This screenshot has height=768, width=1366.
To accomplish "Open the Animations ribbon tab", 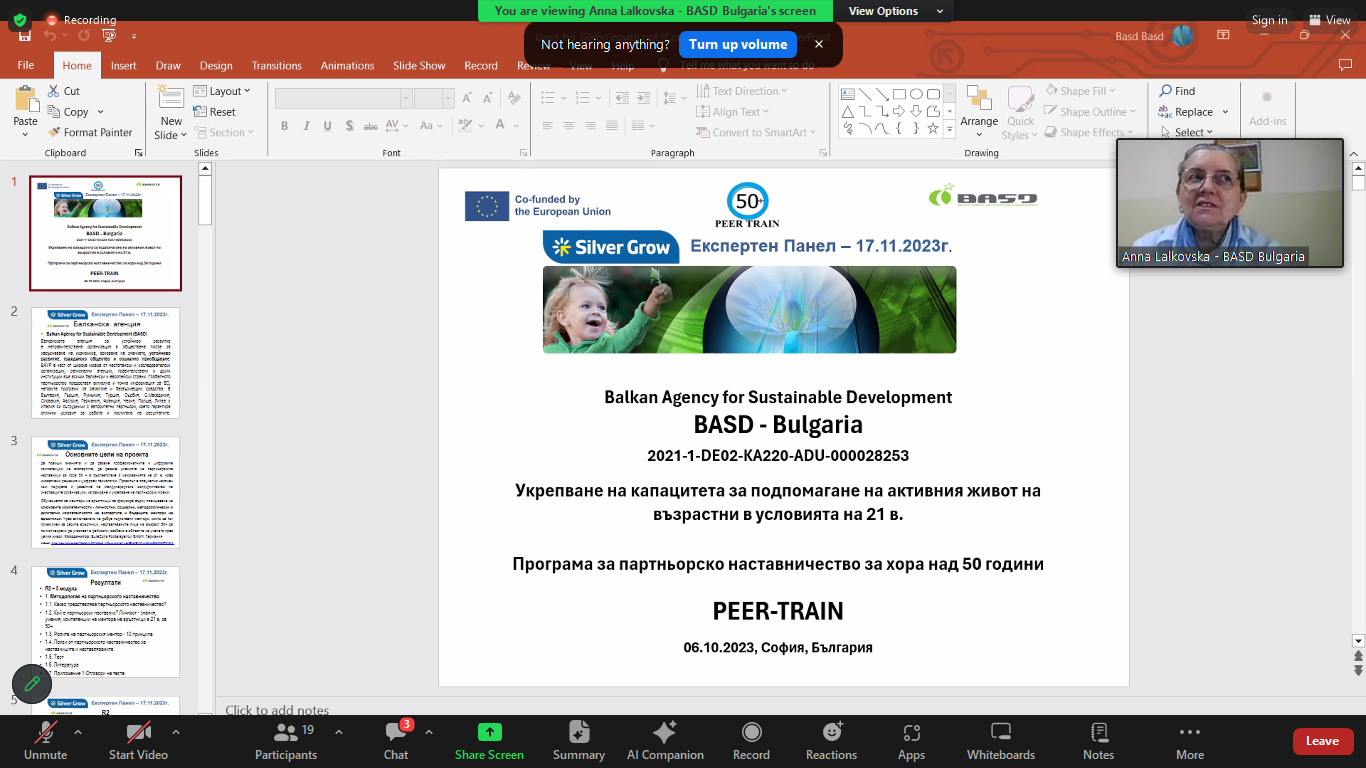I will tap(347, 65).
